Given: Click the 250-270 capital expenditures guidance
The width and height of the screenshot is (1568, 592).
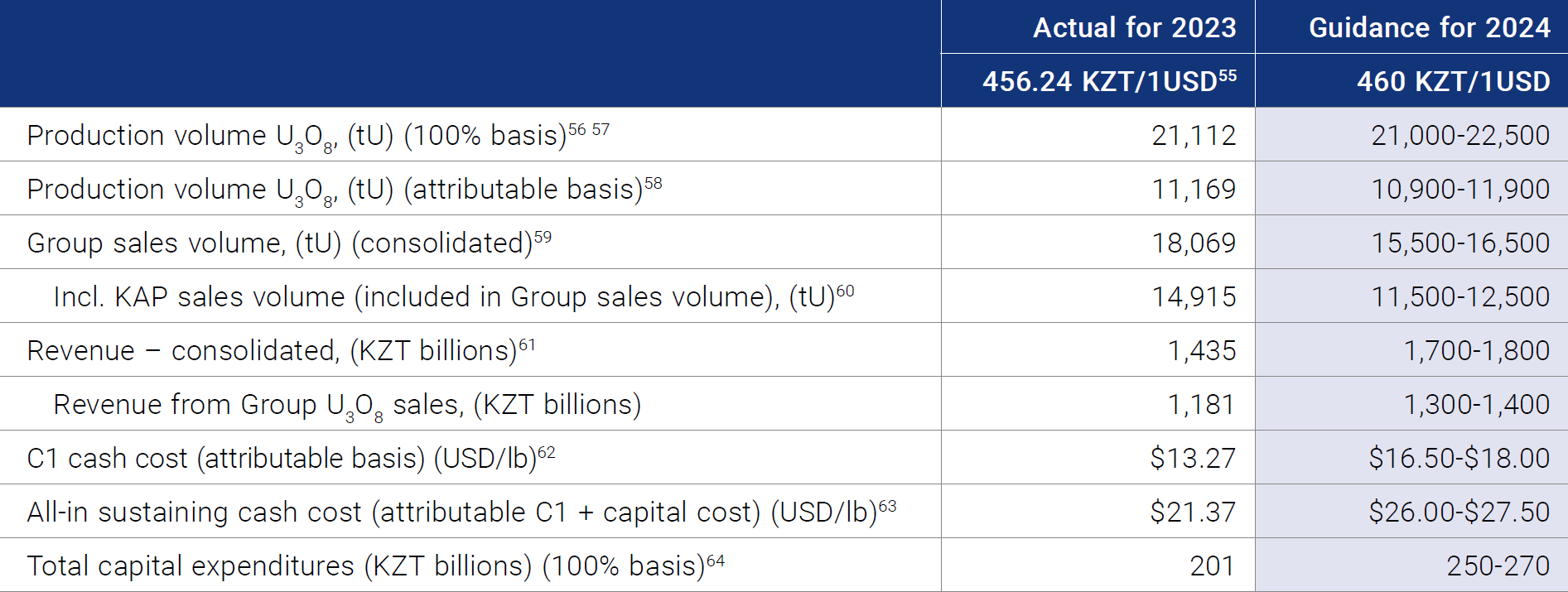Looking at the screenshot, I should pyautogui.click(x=1498, y=566).
